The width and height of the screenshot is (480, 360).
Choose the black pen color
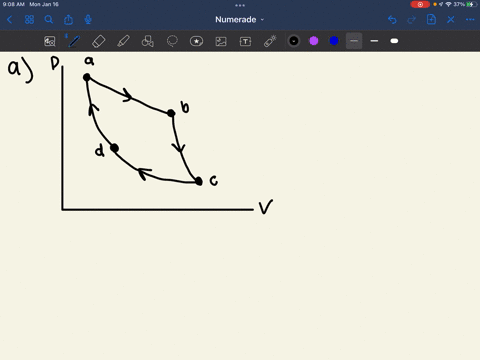(294, 41)
